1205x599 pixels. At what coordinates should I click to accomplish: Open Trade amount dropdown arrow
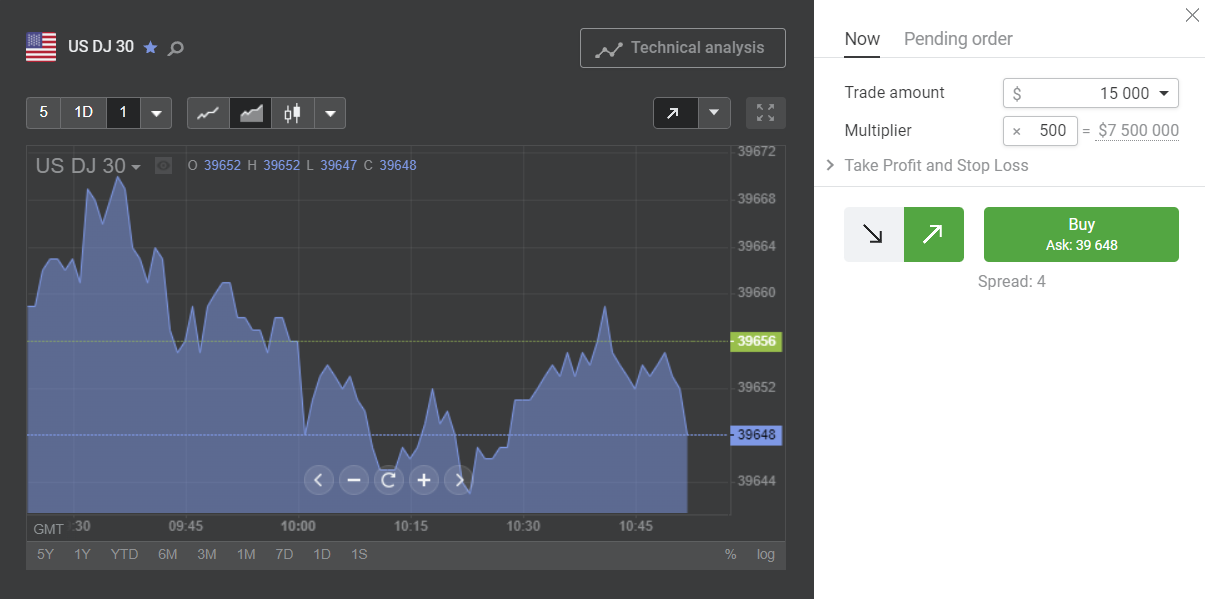(x=1164, y=93)
